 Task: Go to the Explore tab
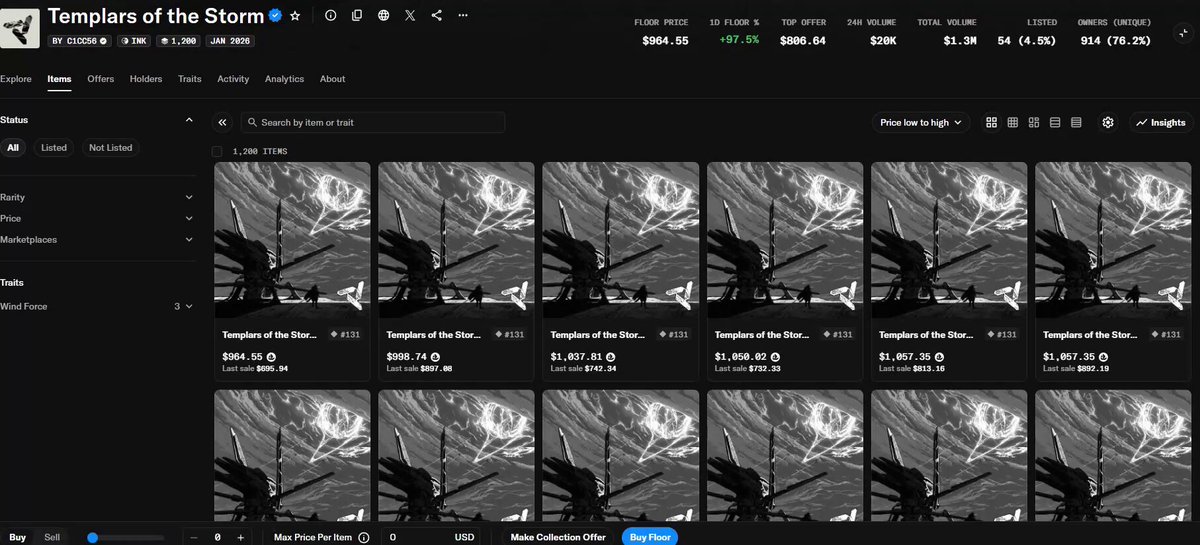(x=16, y=79)
